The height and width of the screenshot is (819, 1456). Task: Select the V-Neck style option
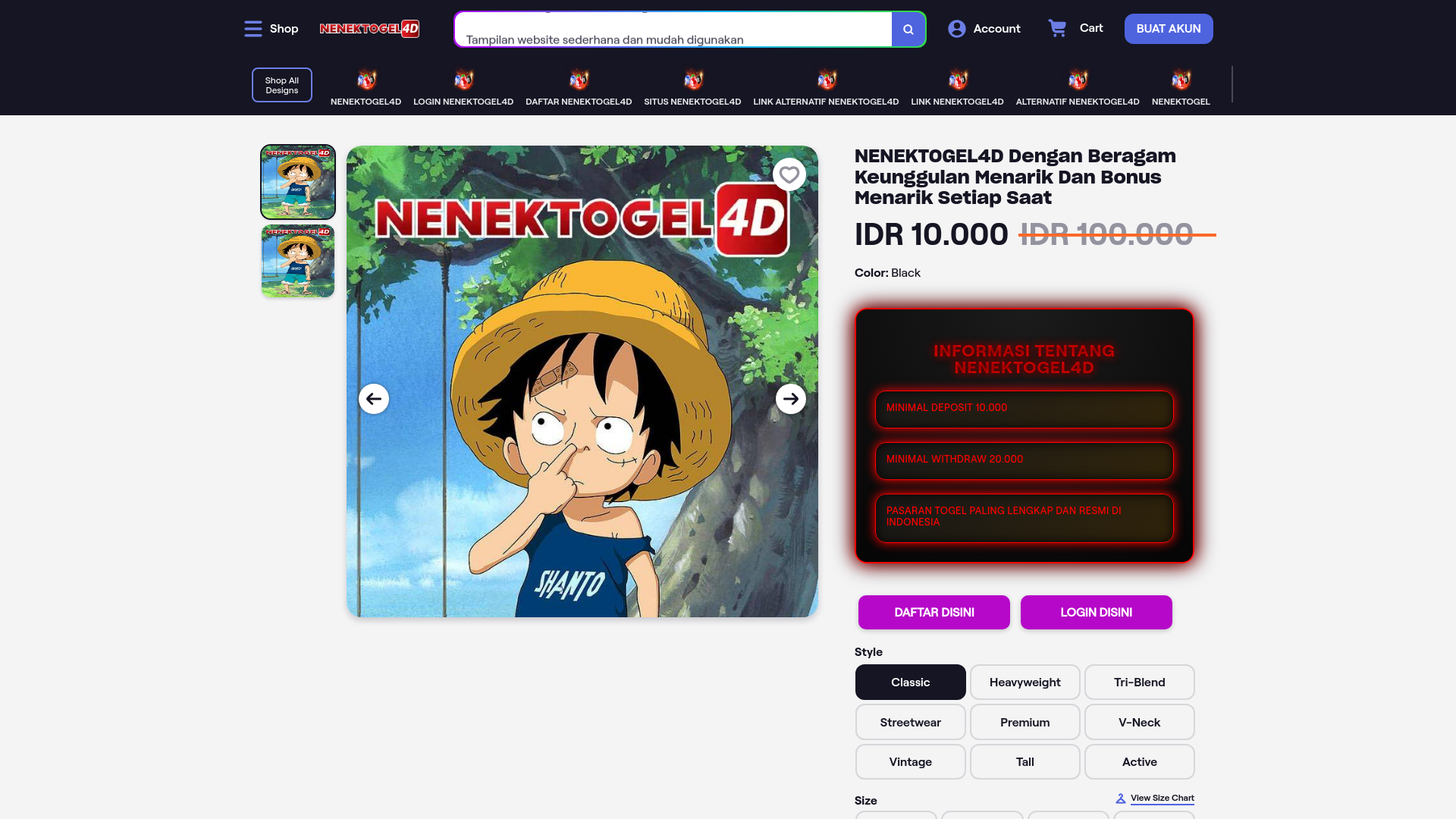[x=1140, y=722]
